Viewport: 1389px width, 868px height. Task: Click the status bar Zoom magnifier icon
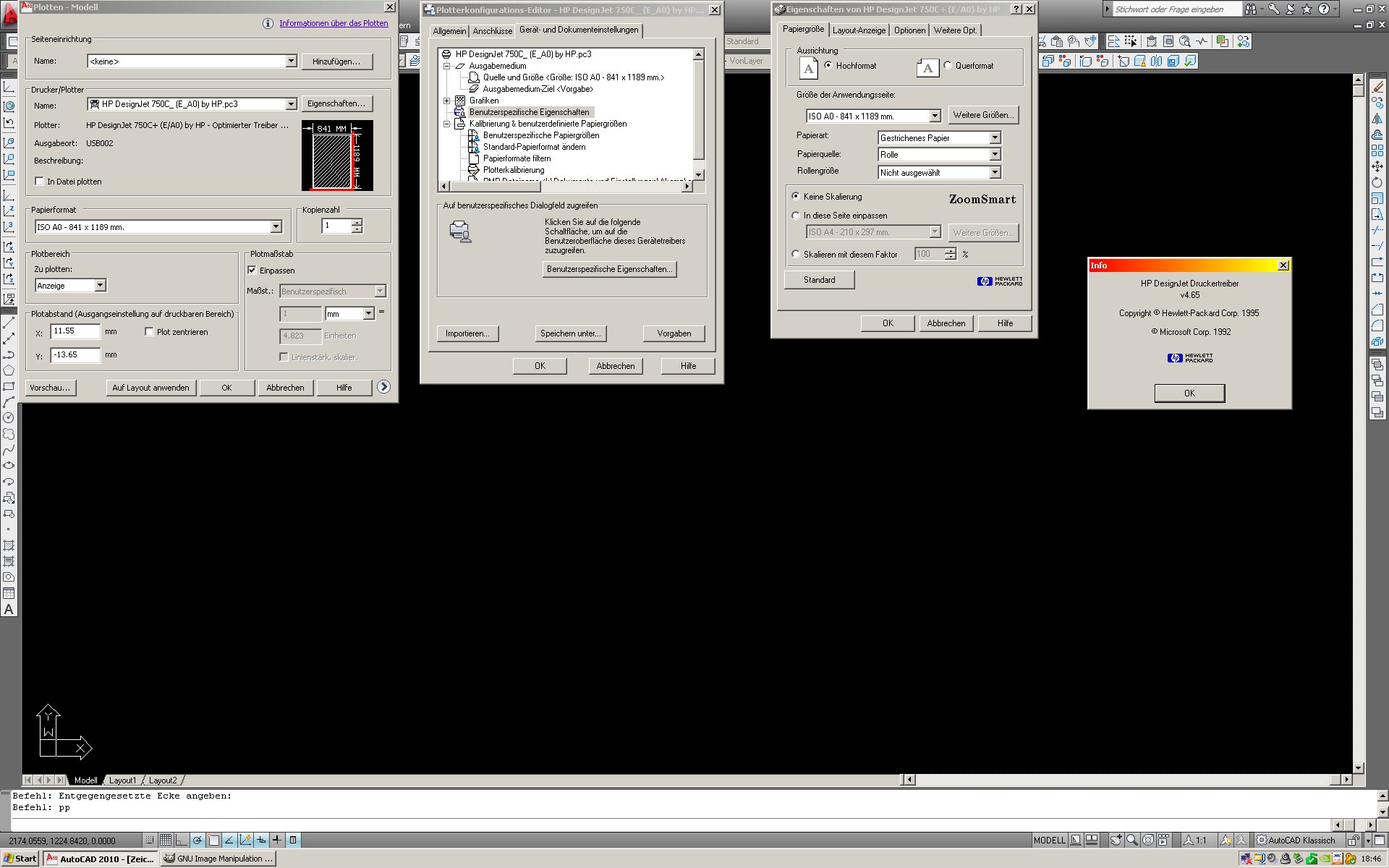(1132, 840)
